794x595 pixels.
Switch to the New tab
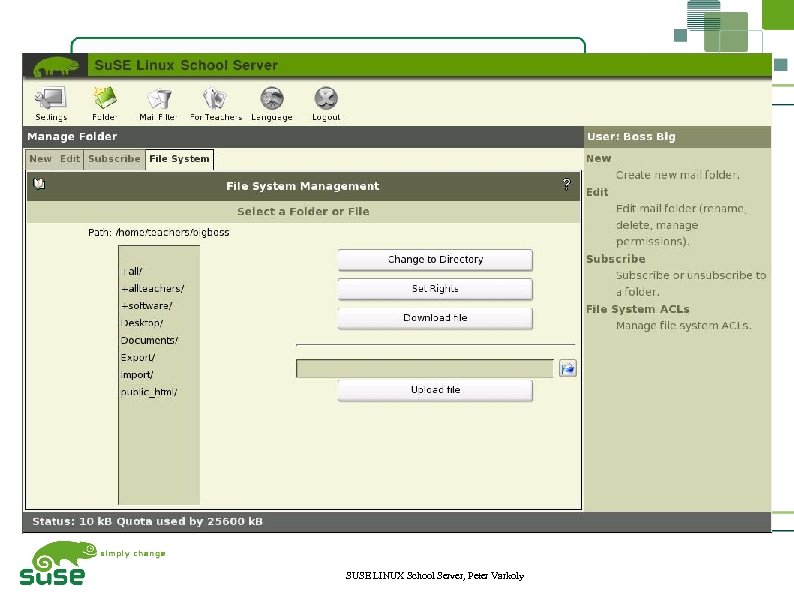tap(41, 158)
